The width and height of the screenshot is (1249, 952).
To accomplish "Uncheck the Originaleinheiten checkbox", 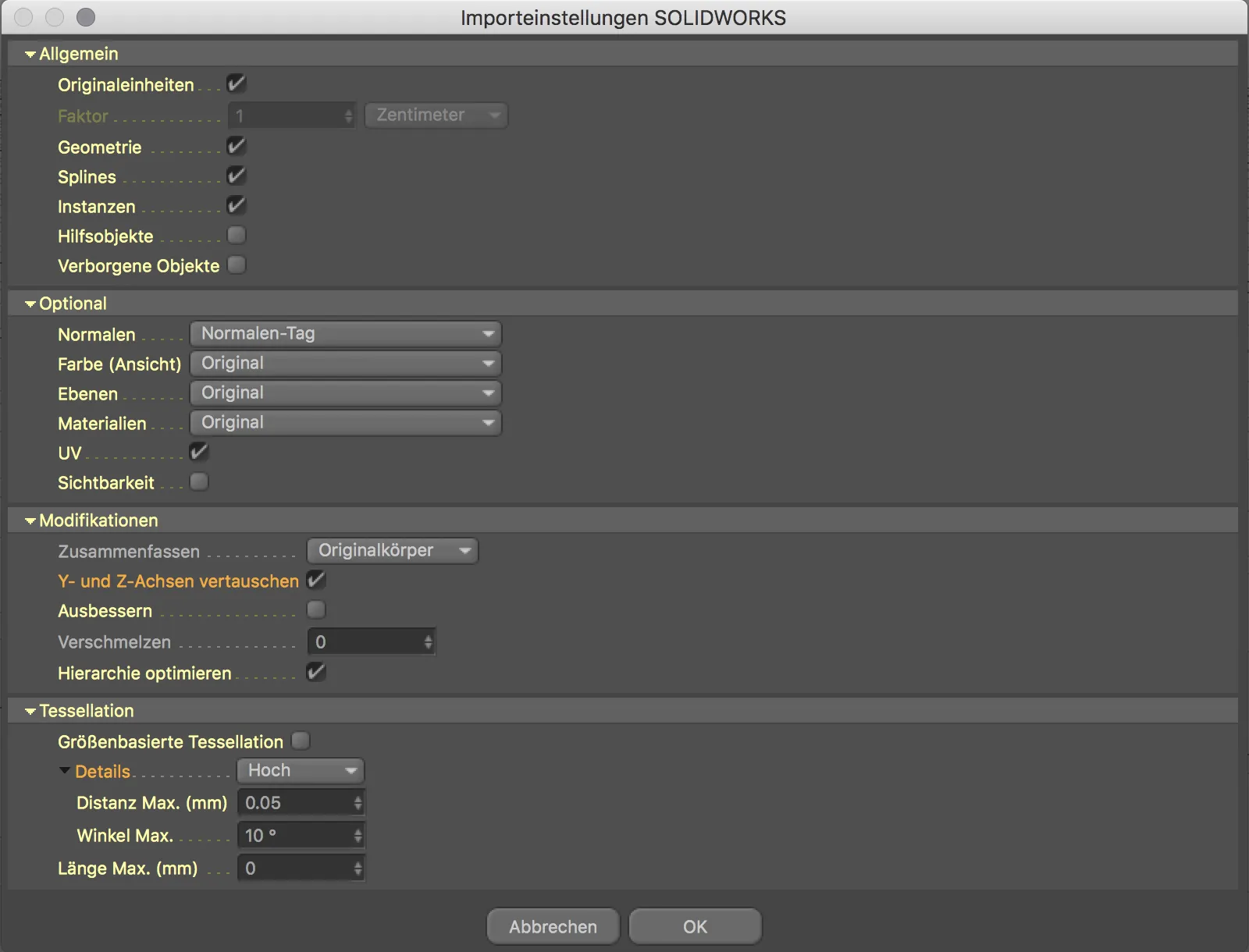I will 237,83.
